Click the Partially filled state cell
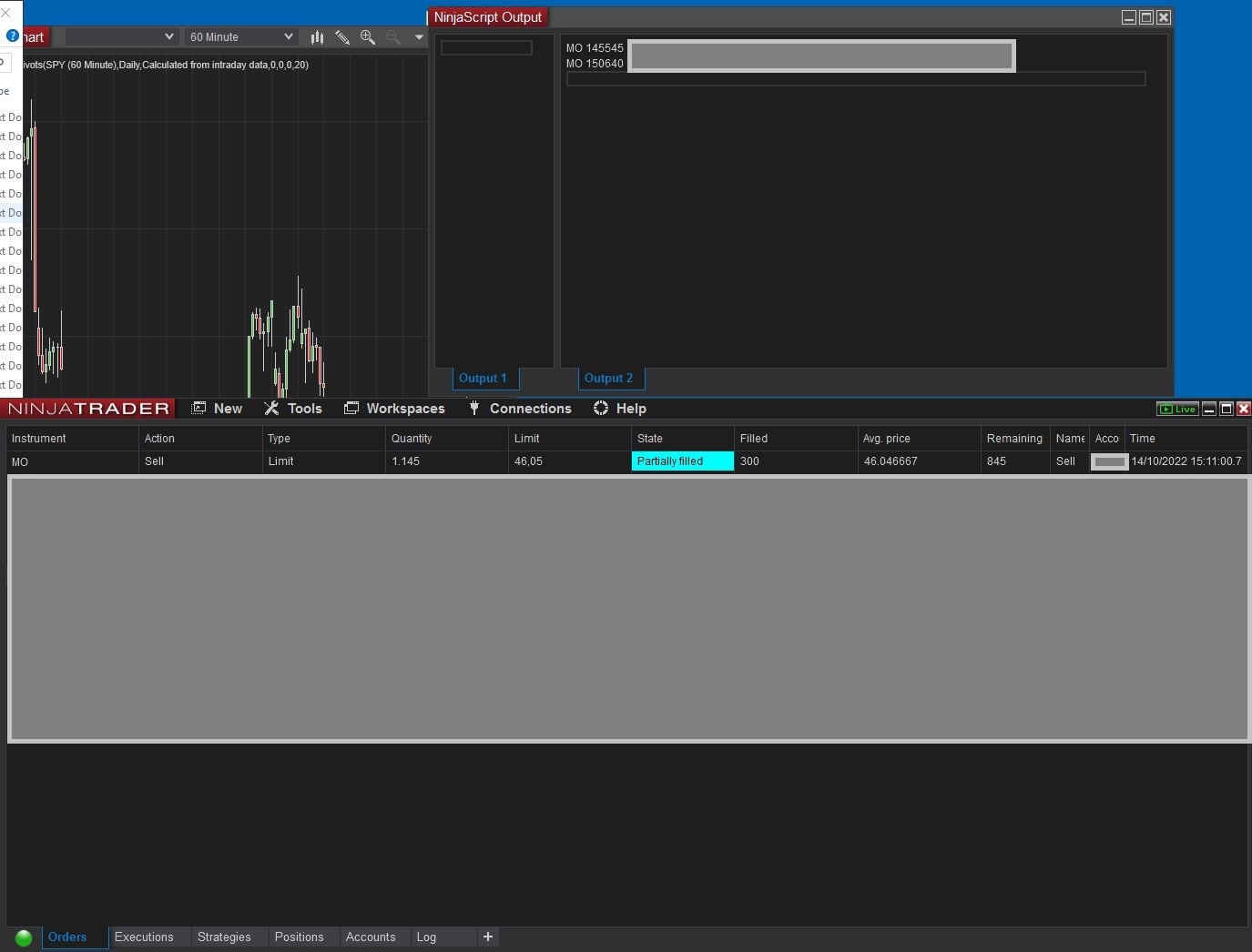The width and height of the screenshot is (1252, 952). [683, 461]
